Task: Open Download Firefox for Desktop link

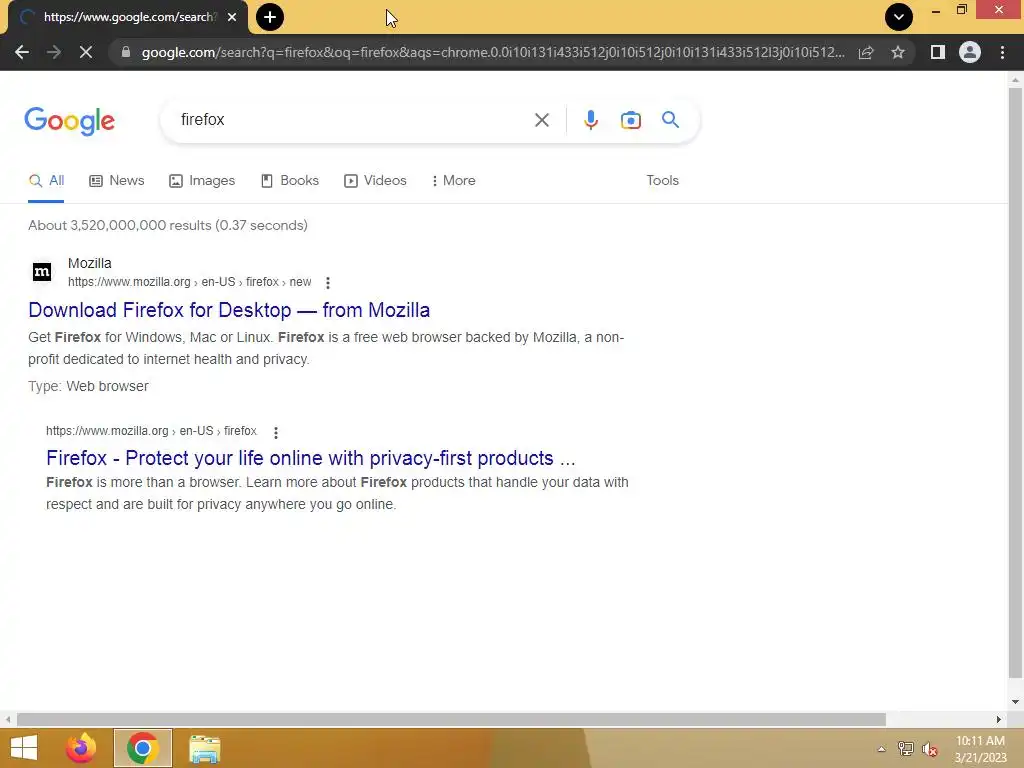Action: [x=229, y=310]
